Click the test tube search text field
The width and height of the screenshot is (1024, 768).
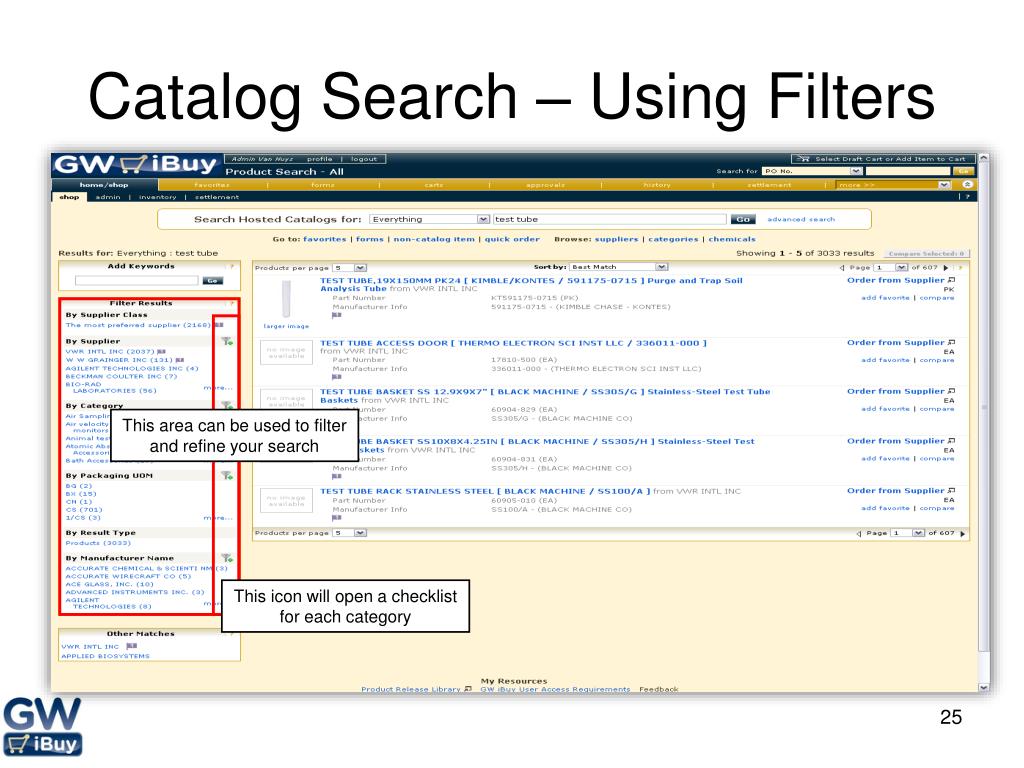click(609, 219)
